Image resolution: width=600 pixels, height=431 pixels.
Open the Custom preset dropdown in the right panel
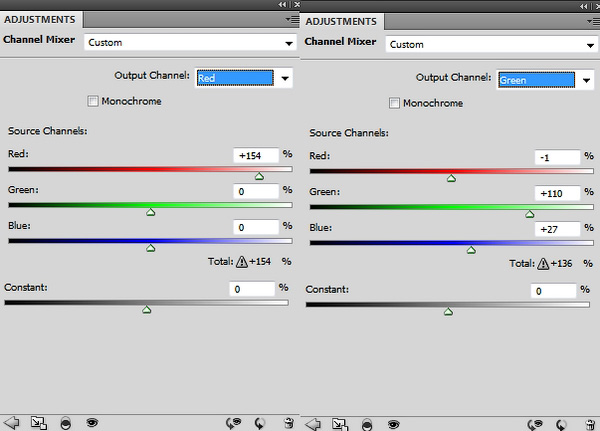pyautogui.click(x=492, y=44)
